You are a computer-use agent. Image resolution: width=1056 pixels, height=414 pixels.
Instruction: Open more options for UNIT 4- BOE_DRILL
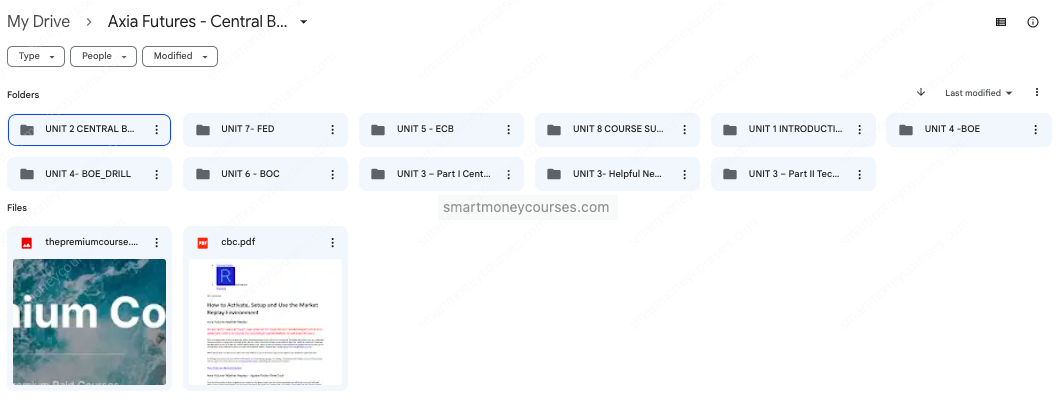point(156,174)
